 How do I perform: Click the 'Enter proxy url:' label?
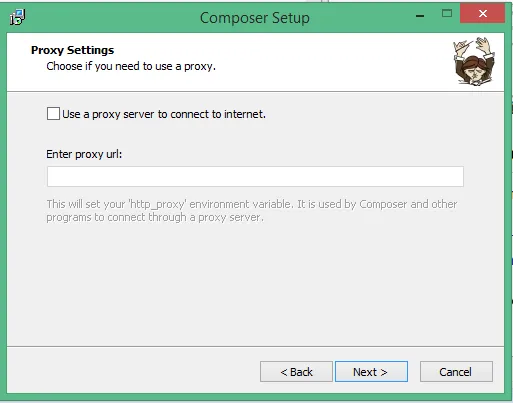pyautogui.click(x=84, y=154)
